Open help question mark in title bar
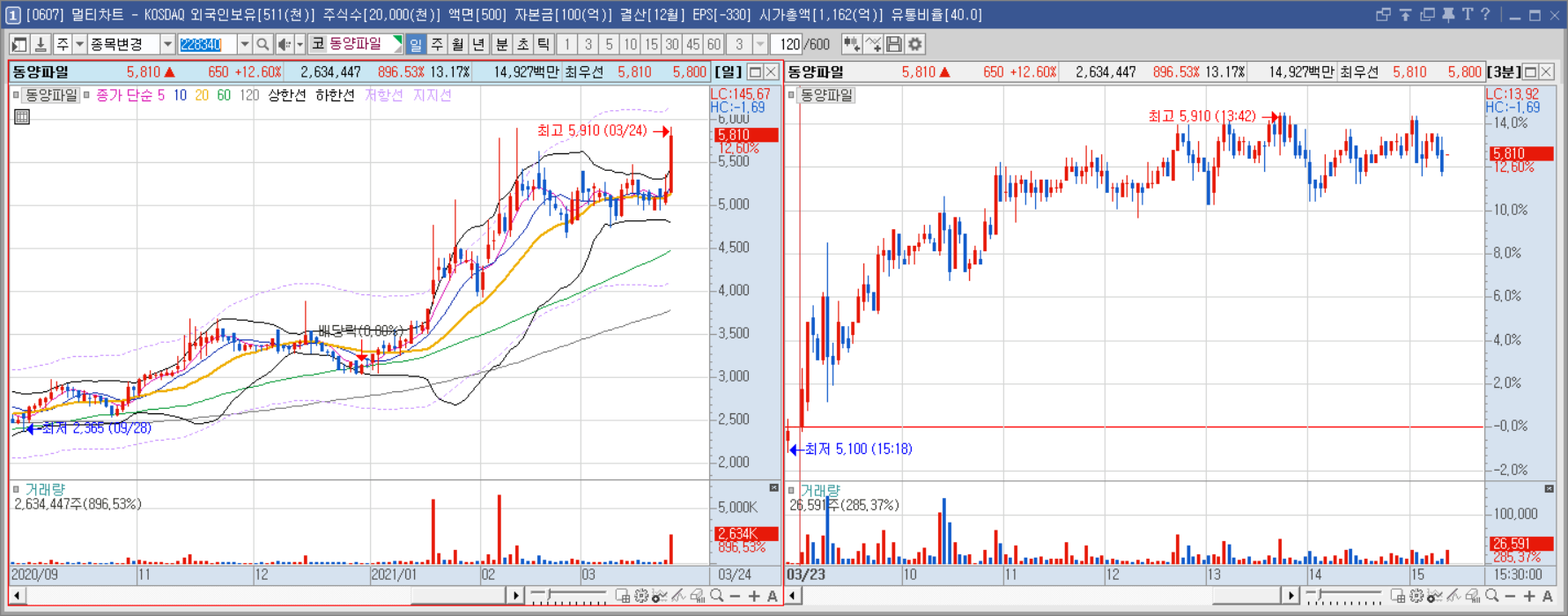This screenshot has width=1568, height=616. pyautogui.click(x=1486, y=14)
